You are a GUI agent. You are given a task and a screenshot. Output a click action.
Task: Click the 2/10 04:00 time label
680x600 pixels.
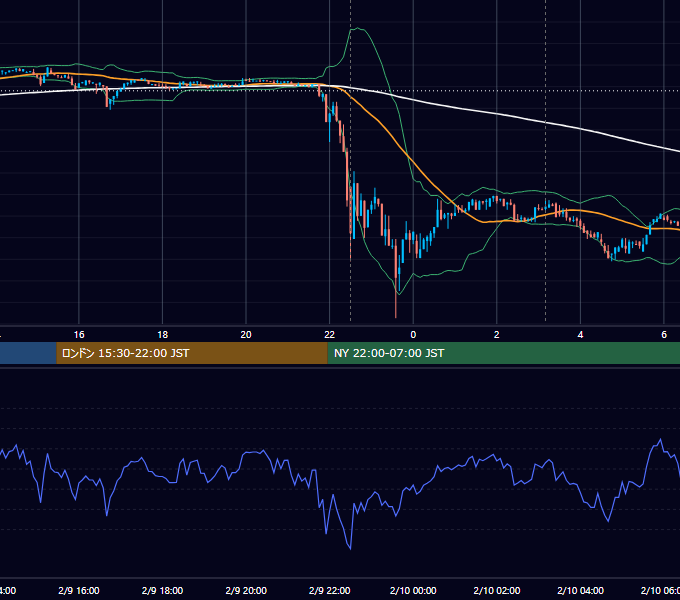(x=580, y=590)
